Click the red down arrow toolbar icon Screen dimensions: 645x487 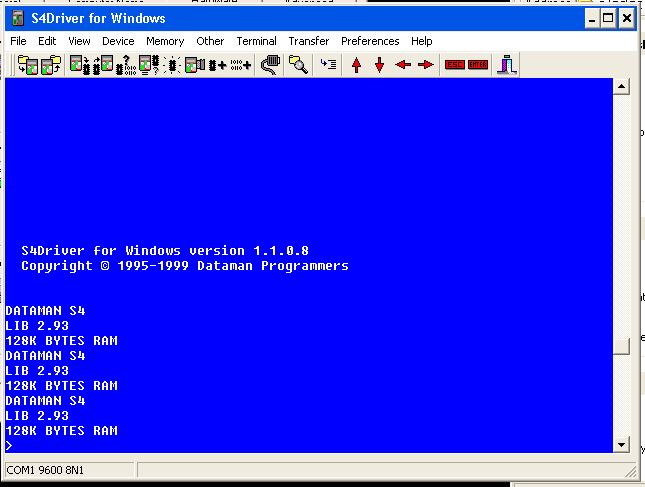(379, 65)
